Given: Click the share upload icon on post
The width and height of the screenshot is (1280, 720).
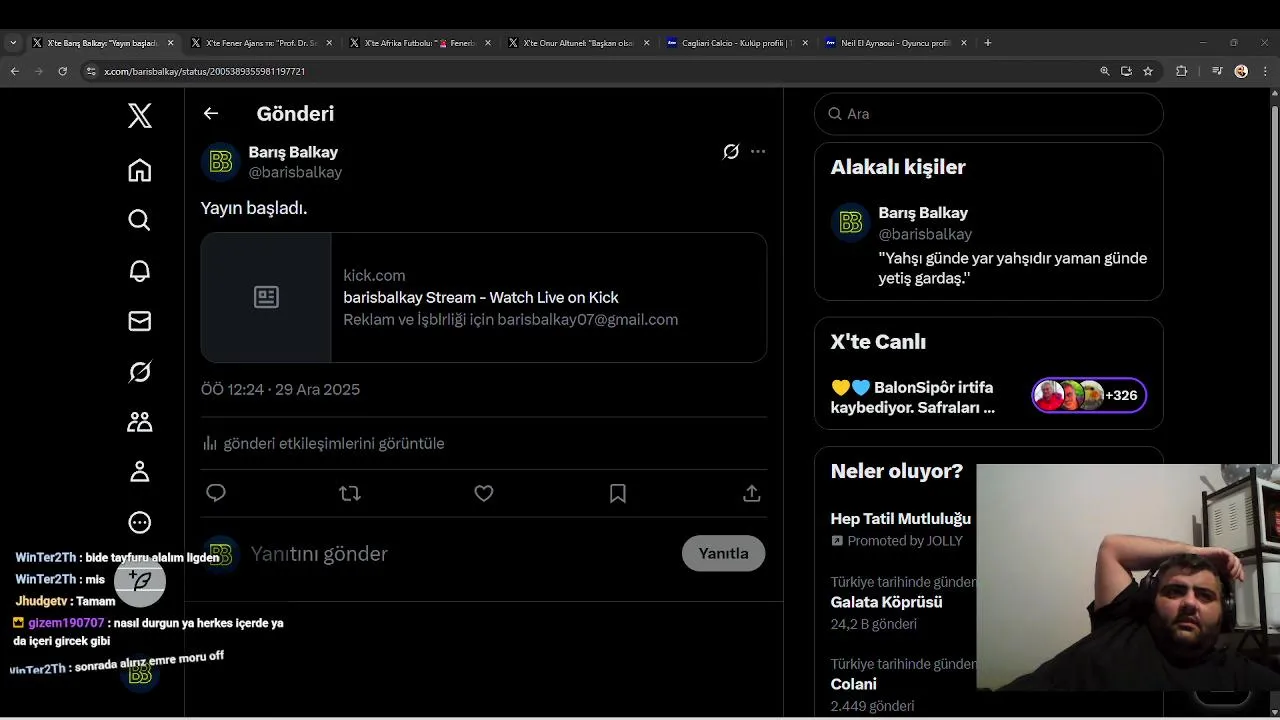Looking at the screenshot, I should tap(752, 493).
